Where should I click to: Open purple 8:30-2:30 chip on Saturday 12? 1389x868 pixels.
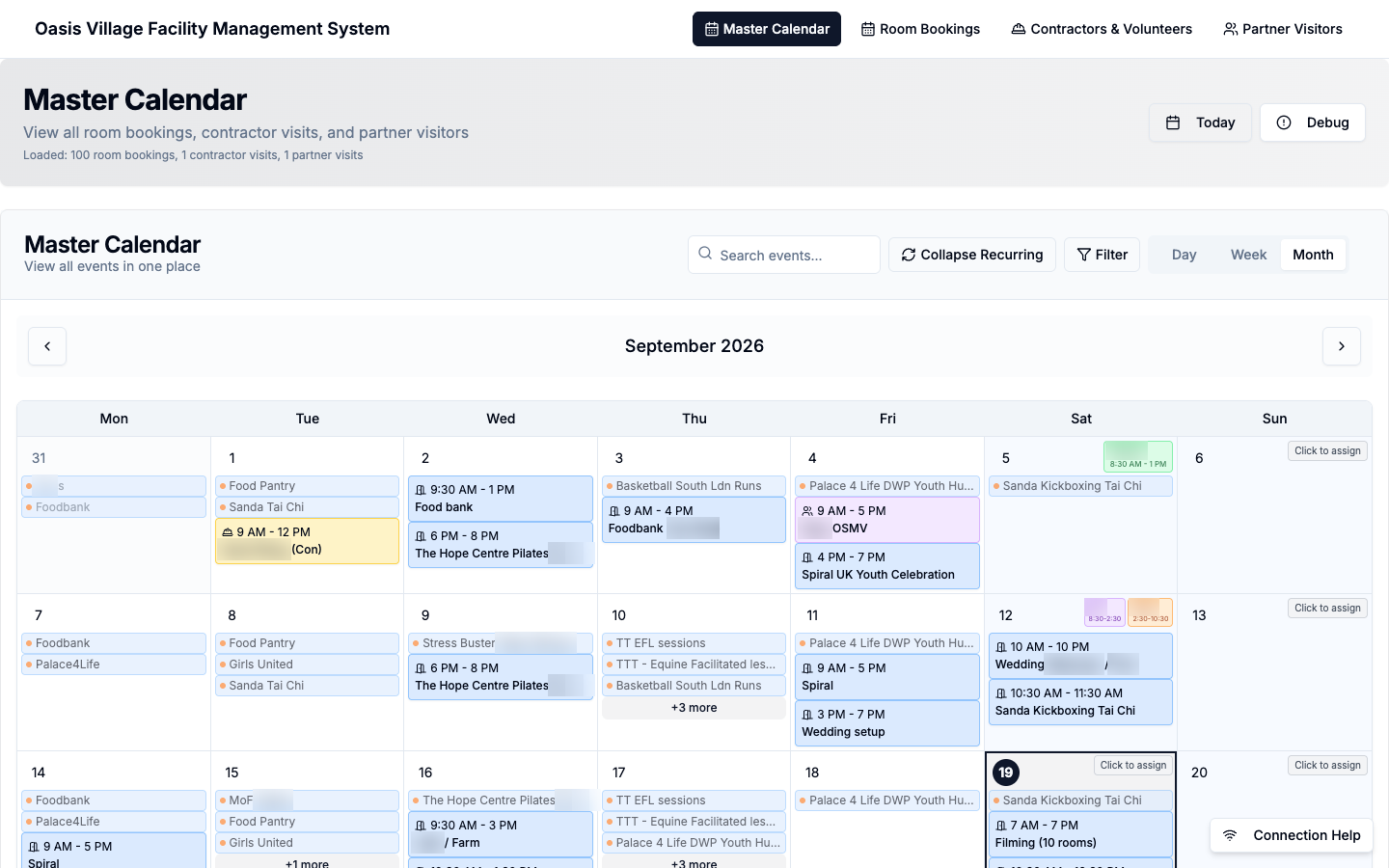1104,612
